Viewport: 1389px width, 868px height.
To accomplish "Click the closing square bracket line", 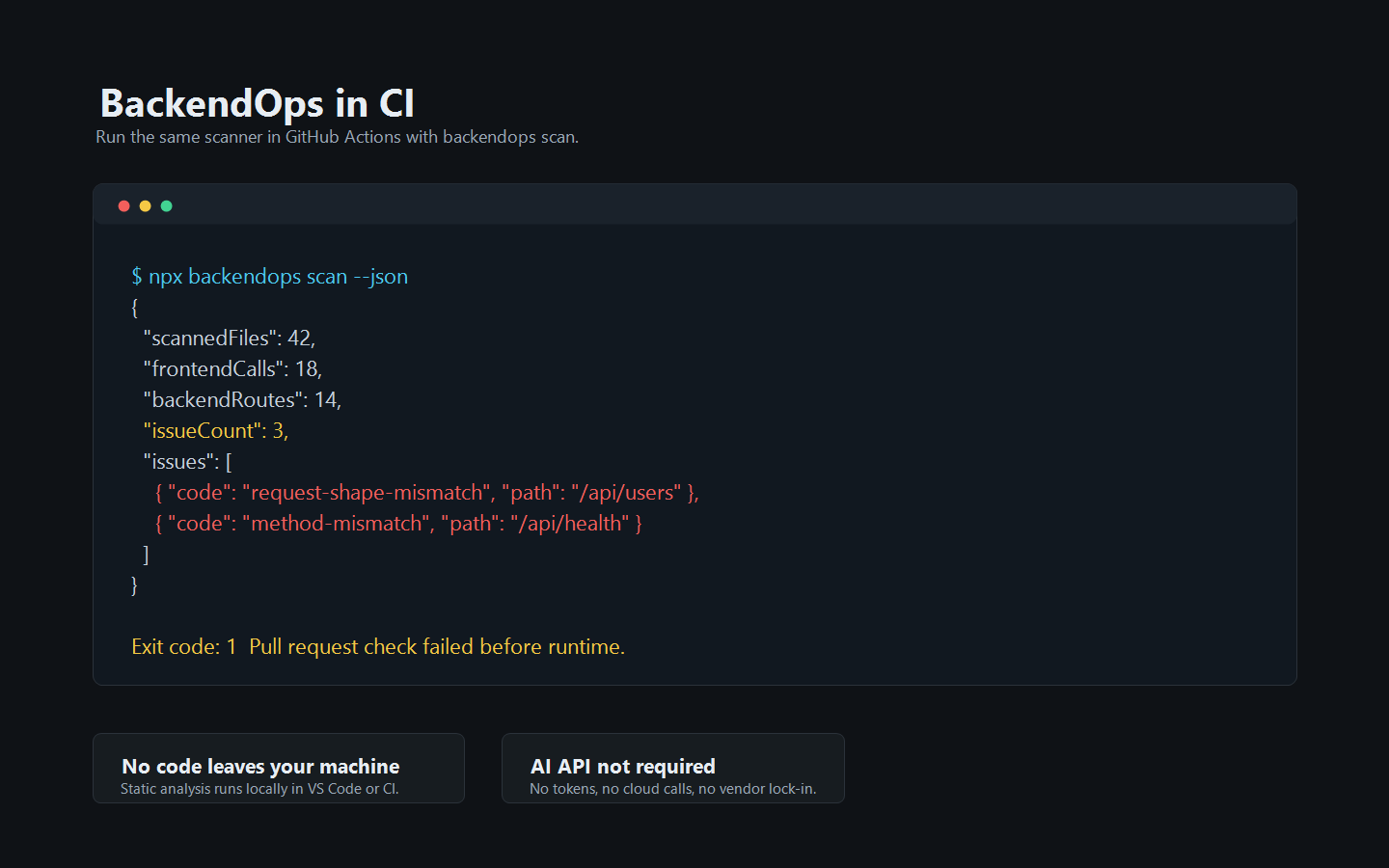I will tap(146, 555).
